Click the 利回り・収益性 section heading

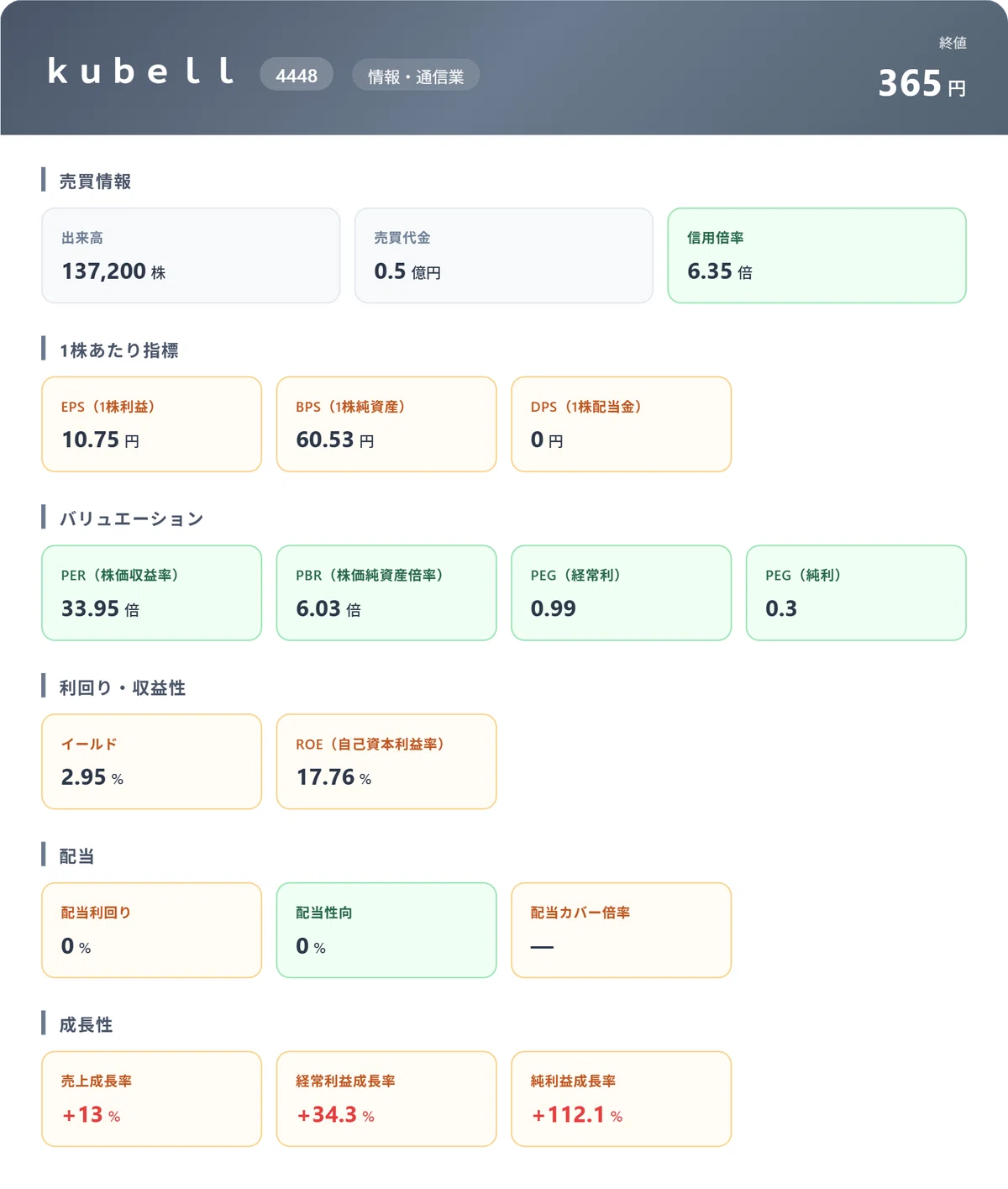click(123, 687)
